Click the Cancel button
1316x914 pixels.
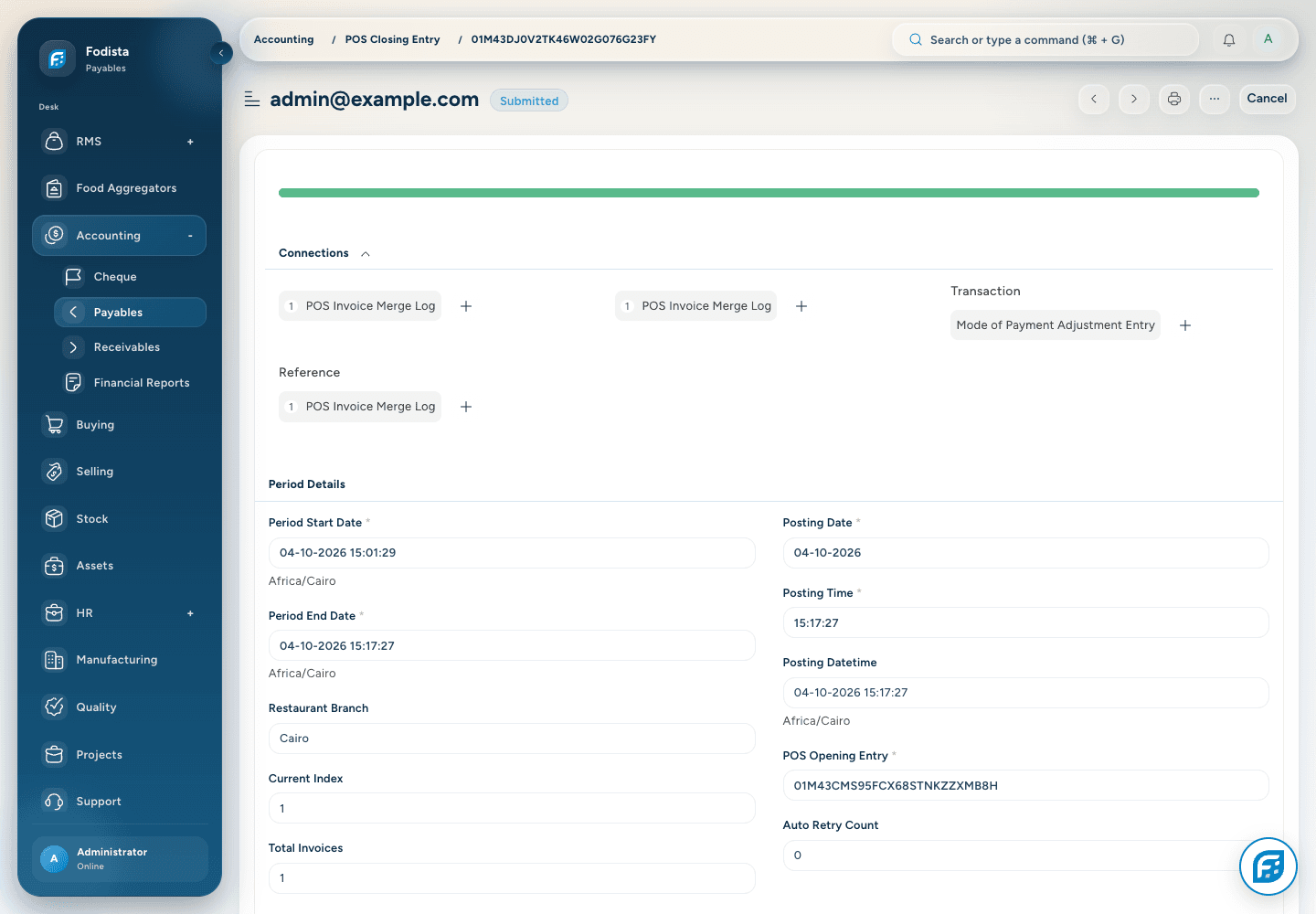(x=1267, y=99)
